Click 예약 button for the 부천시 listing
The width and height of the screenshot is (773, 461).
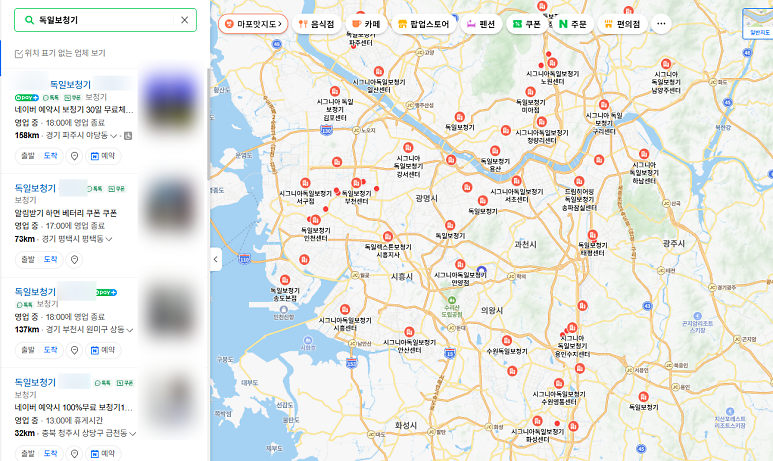click(x=103, y=350)
